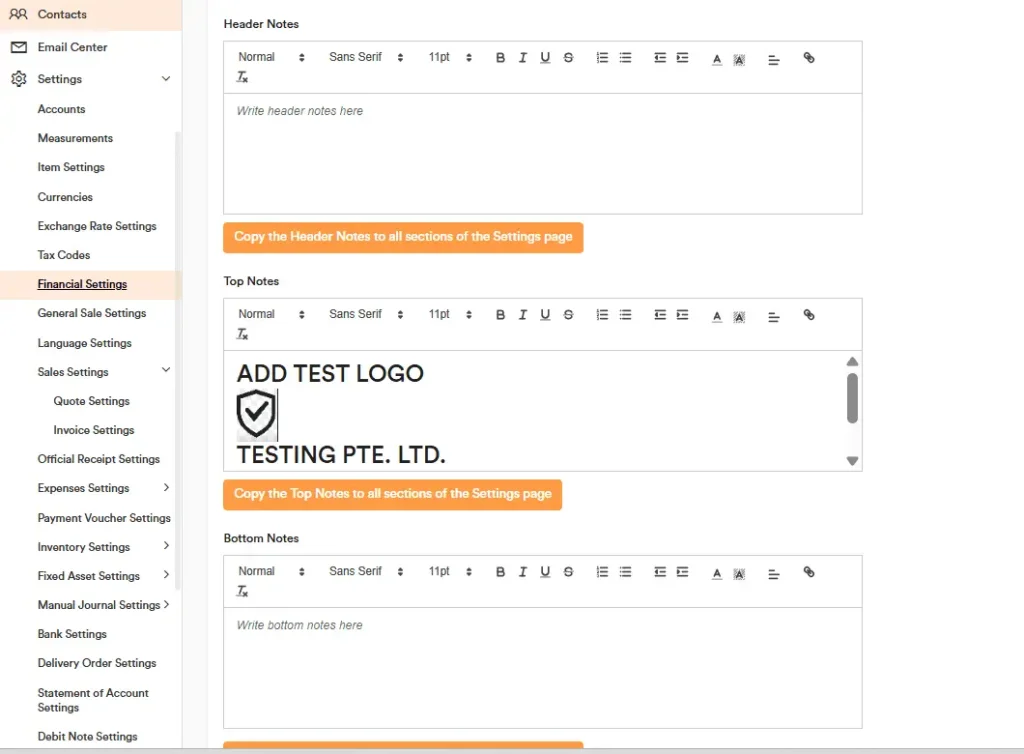Clear formatting with the Tx icon in Top Notes
1024x754 pixels.
242,333
